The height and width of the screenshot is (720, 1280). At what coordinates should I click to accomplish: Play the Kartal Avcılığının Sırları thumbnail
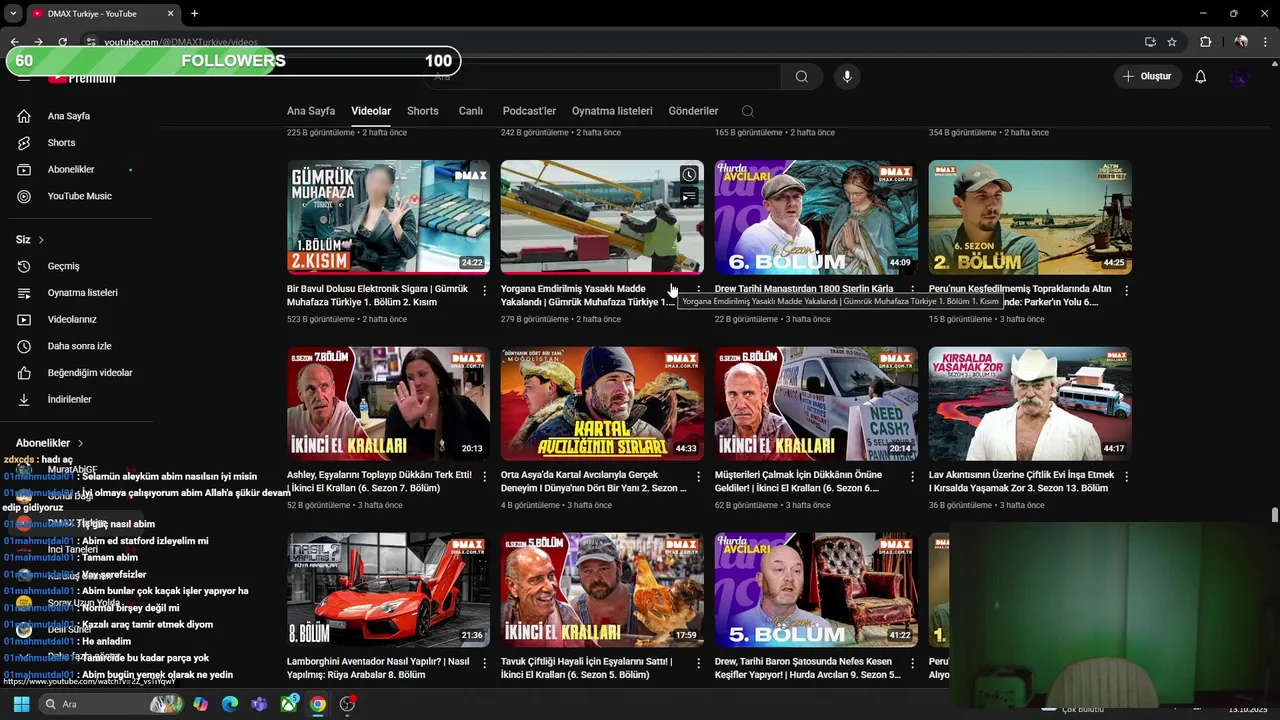tap(602, 404)
